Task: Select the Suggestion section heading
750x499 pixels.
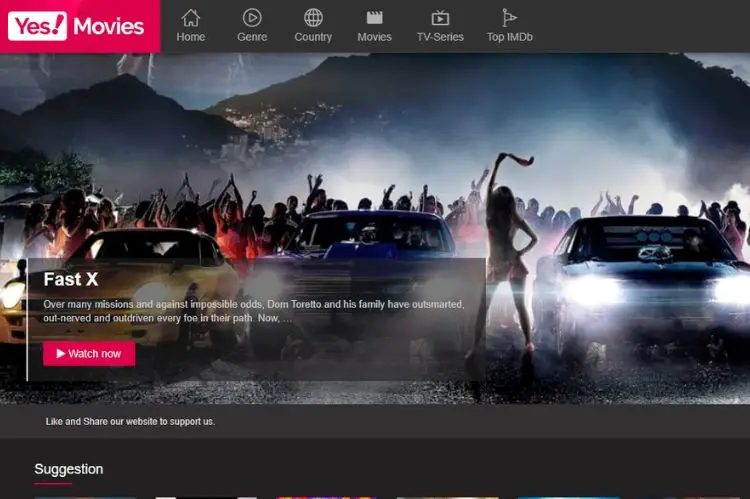Action: (x=68, y=469)
